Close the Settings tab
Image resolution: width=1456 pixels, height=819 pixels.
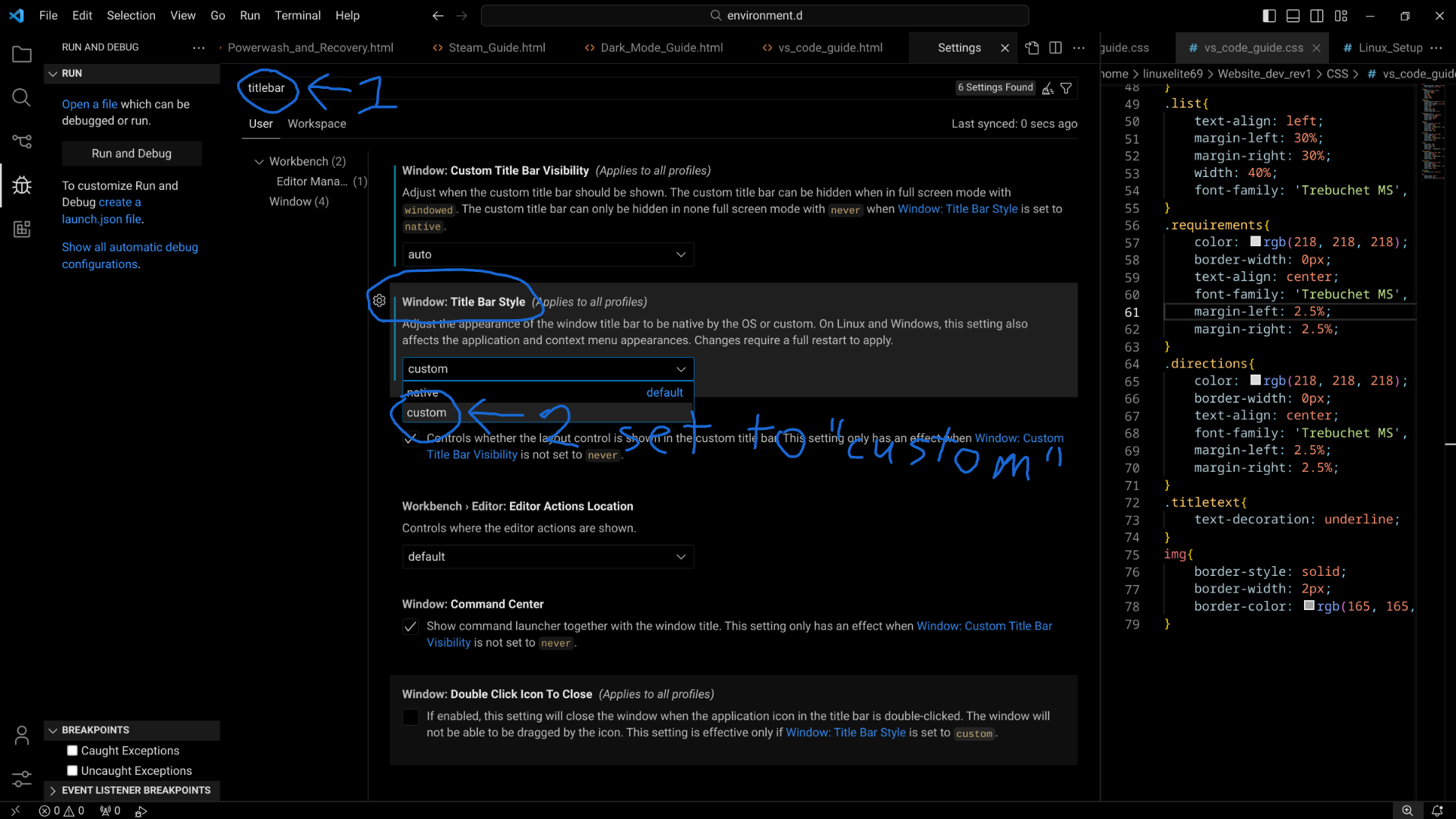pyautogui.click(x=1005, y=48)
